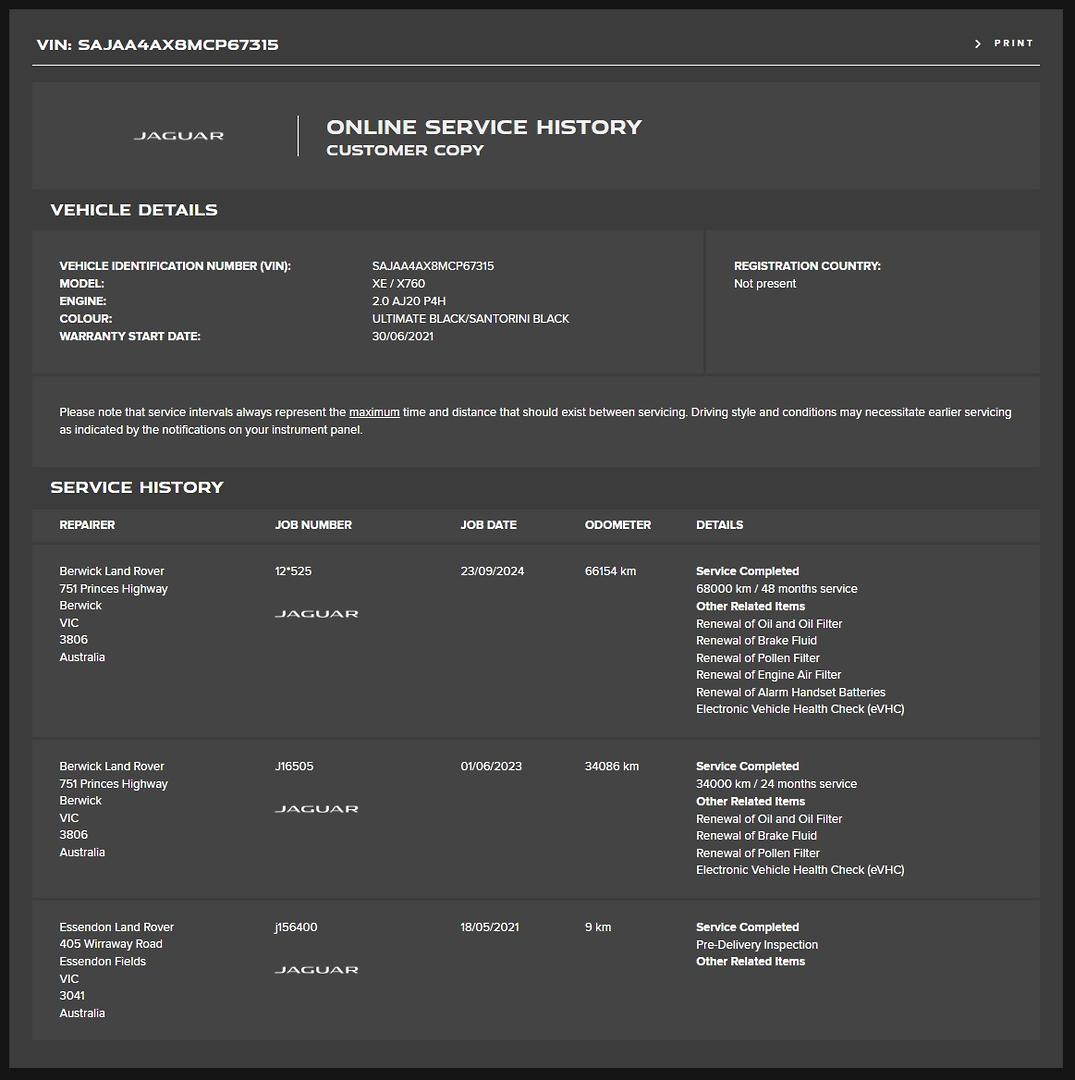Click 'Pre-Delivery Inspection' detail
The image size is (1075, 1080).
[757, 945]
